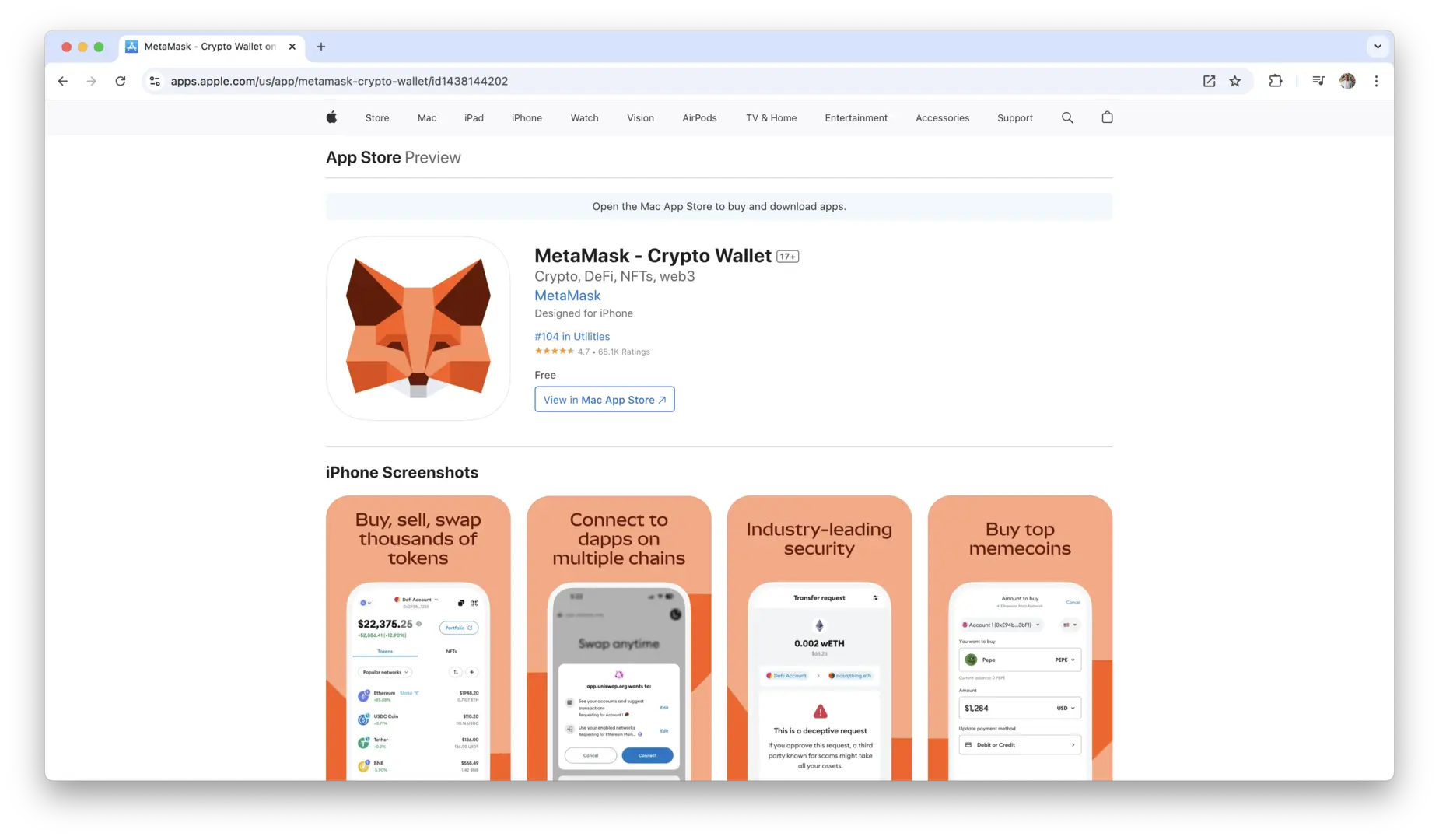Open the search magnifier icon

tap(1067, 117)
